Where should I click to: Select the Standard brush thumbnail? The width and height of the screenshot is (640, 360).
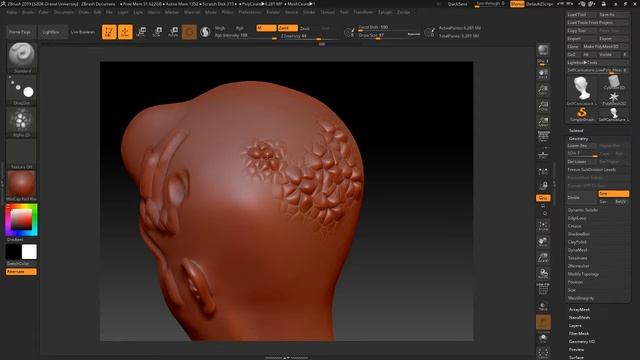tap(22, 55)
